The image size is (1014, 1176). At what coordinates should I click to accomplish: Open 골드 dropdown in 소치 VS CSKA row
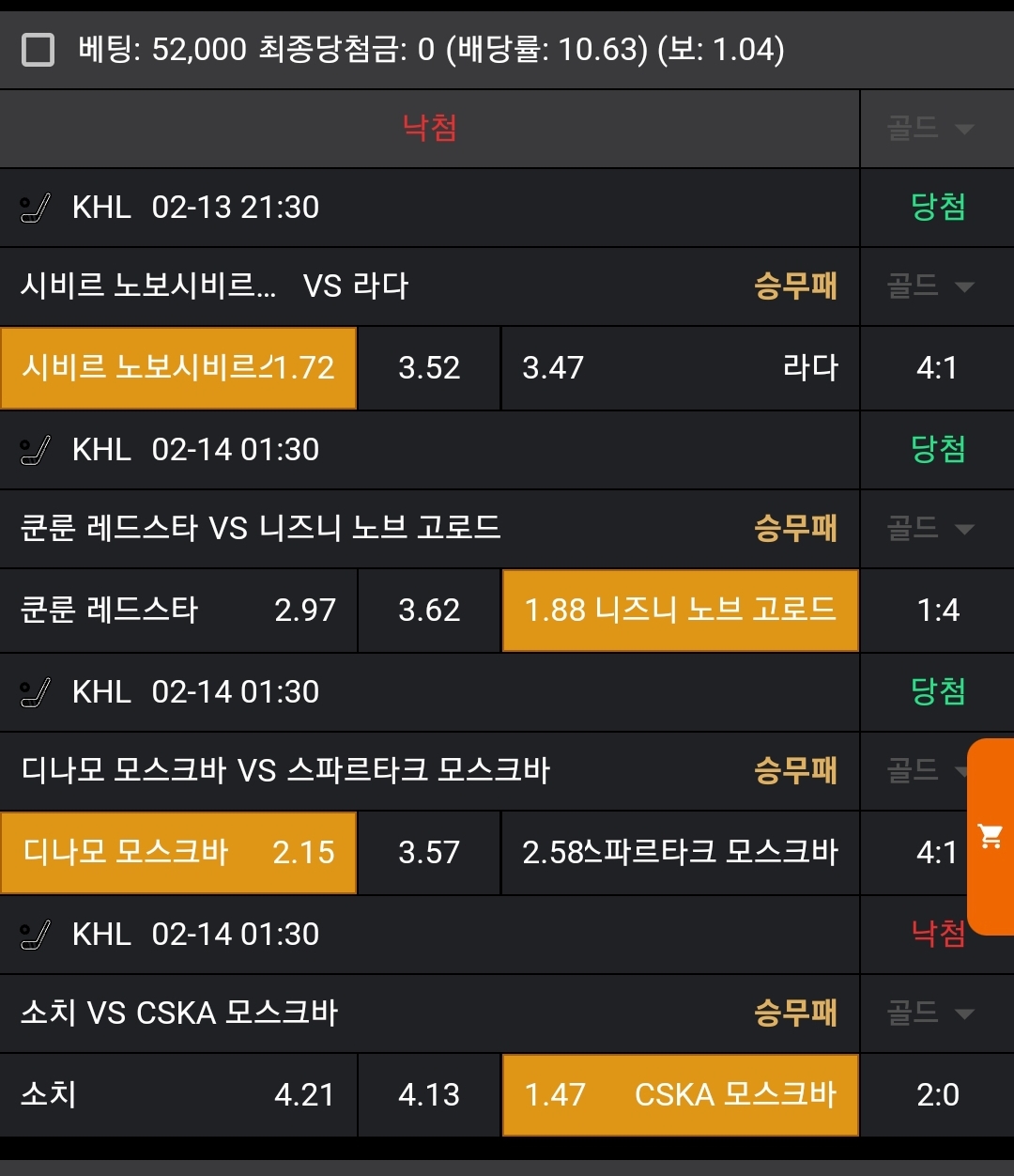coord(930,1014)
